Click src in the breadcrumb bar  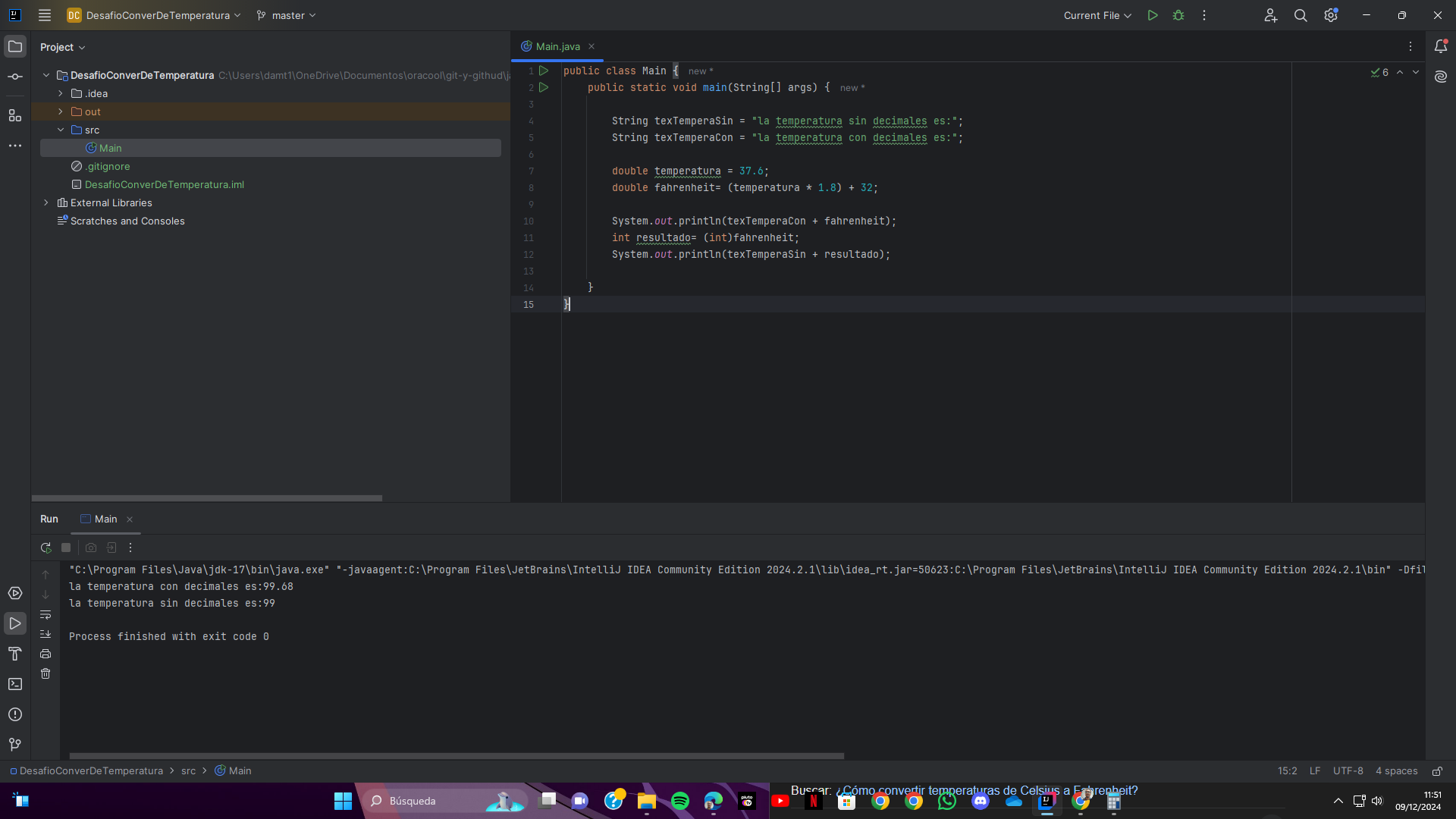188,770
